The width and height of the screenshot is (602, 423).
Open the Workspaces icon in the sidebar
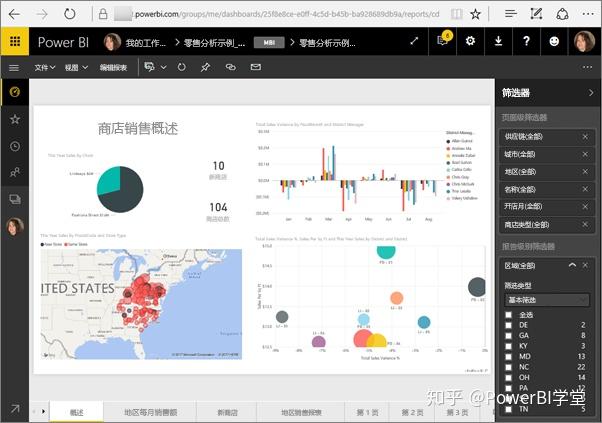tap(15, 199)
